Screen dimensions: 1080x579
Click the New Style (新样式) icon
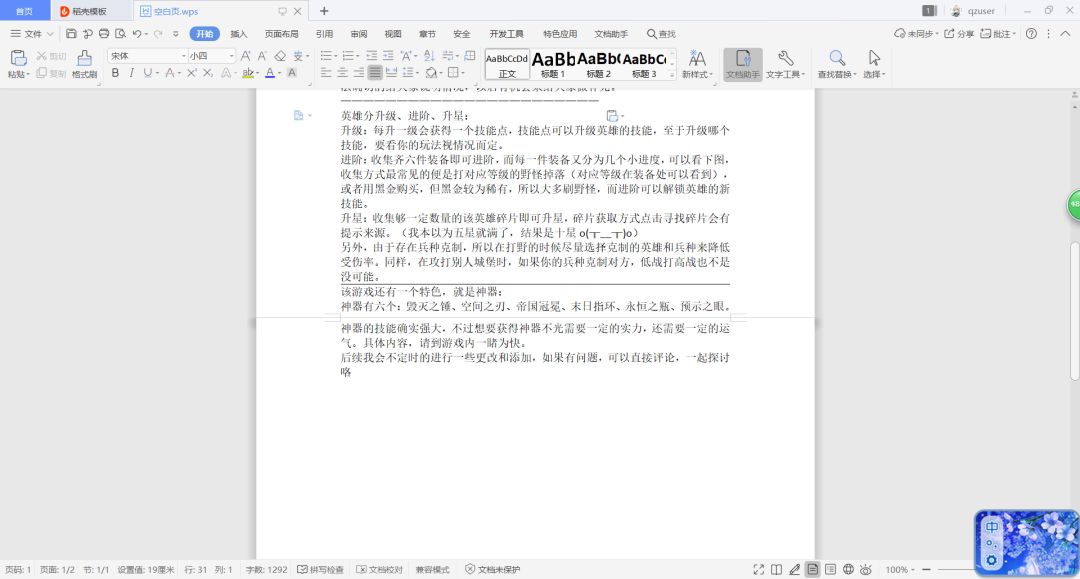[697, 59]
